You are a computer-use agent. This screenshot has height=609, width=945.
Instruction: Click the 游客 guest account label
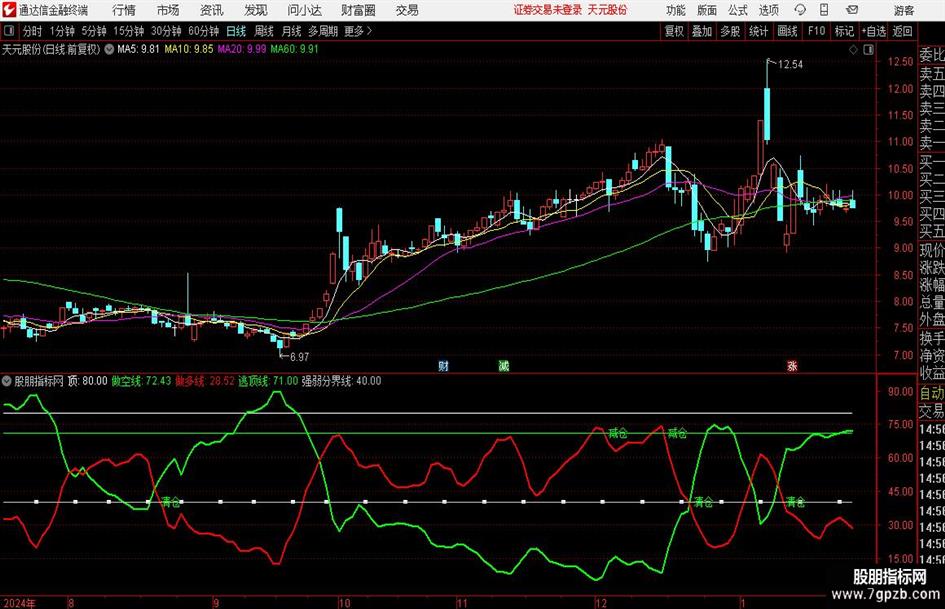point(903,10)
